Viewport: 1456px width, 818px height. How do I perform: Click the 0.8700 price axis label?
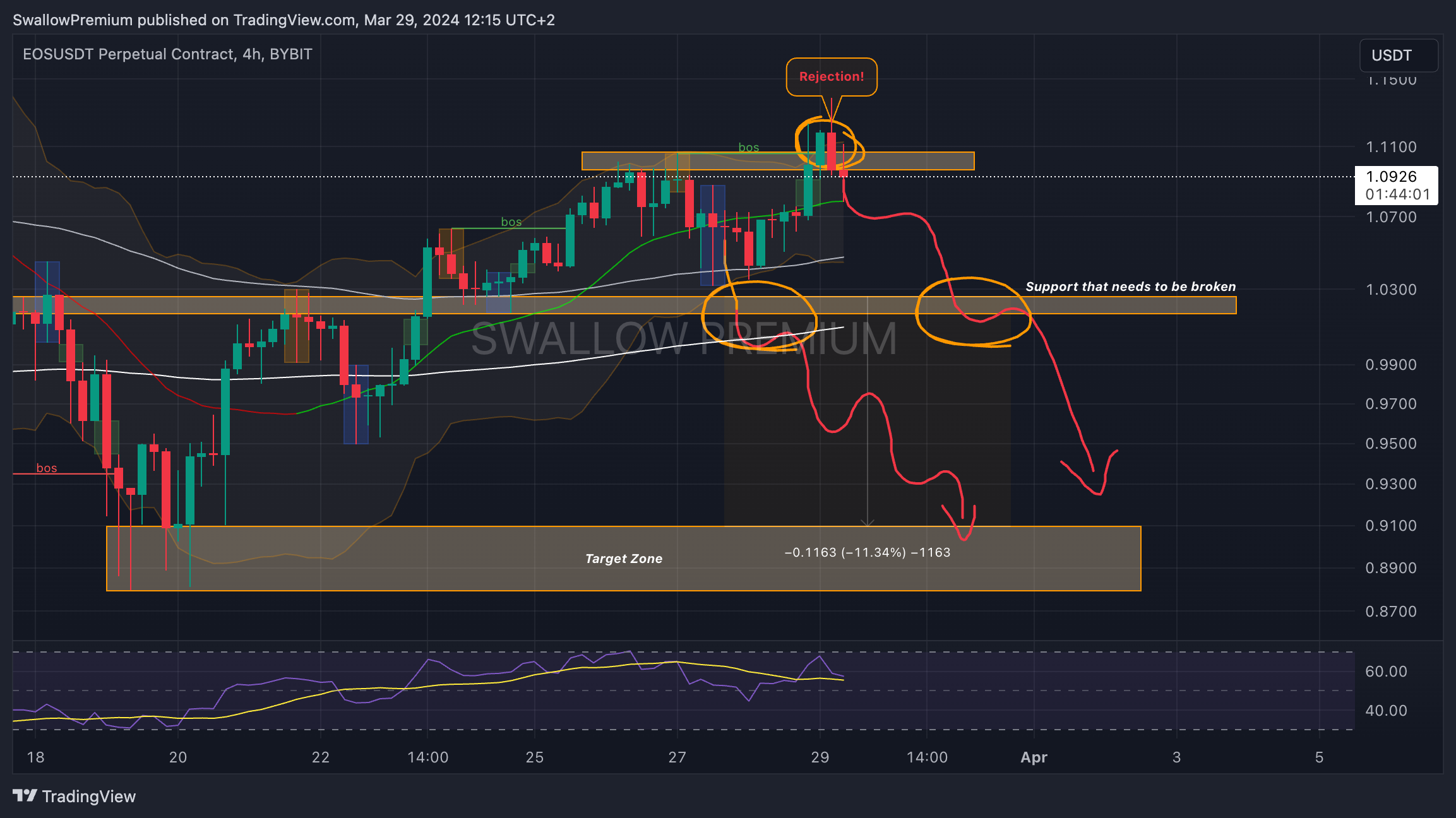point(1391,612)
